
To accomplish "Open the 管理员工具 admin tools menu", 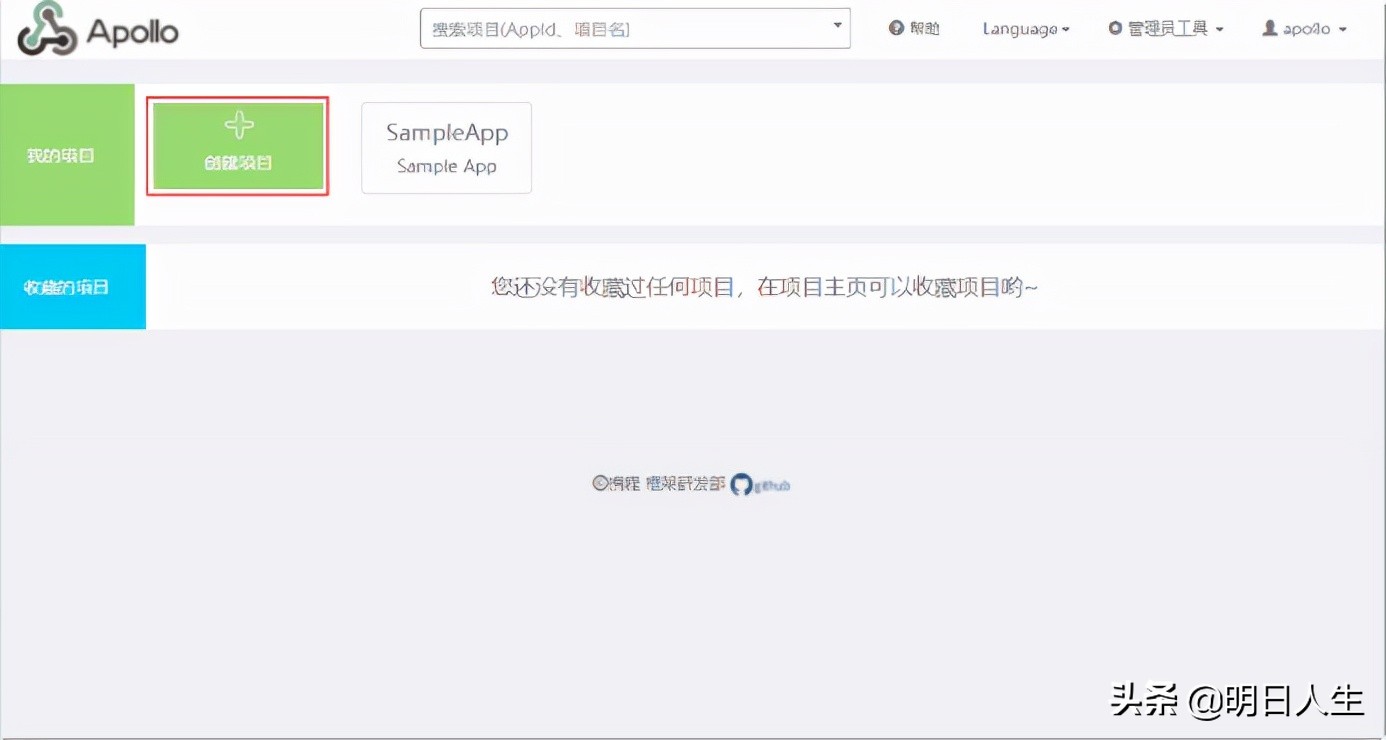I will pos(1166,29).
